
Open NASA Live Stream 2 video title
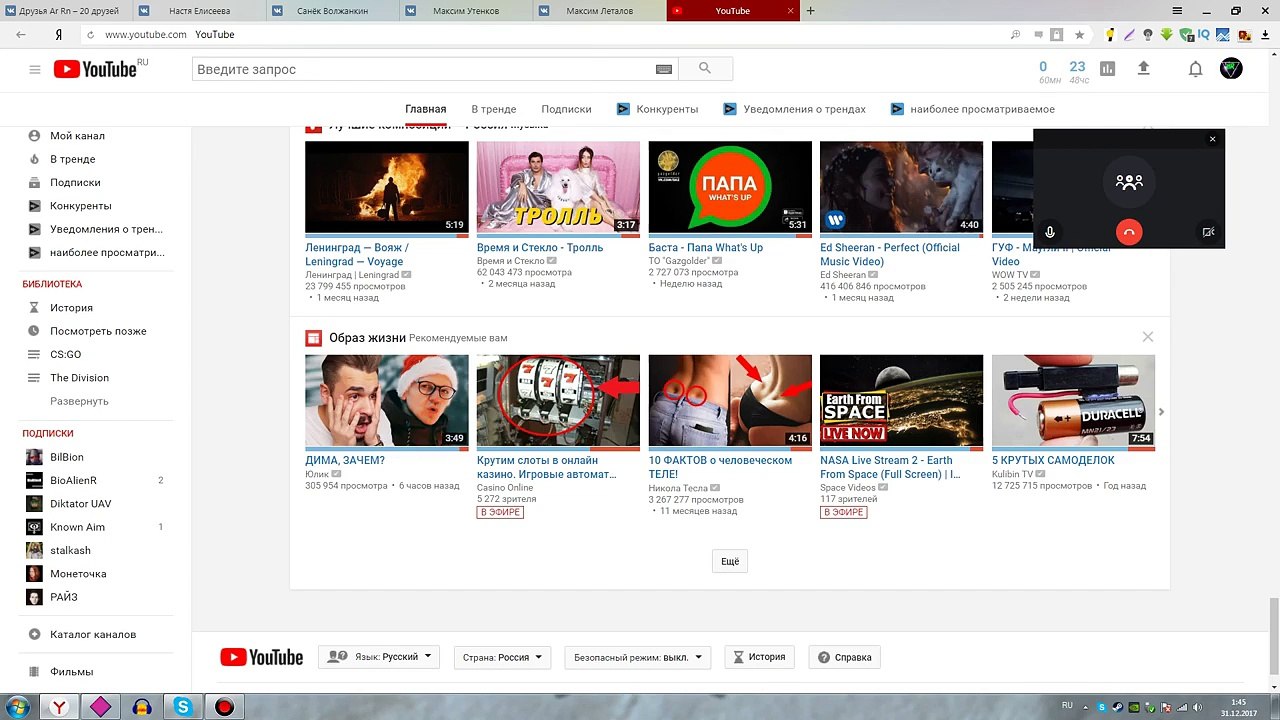890,467
